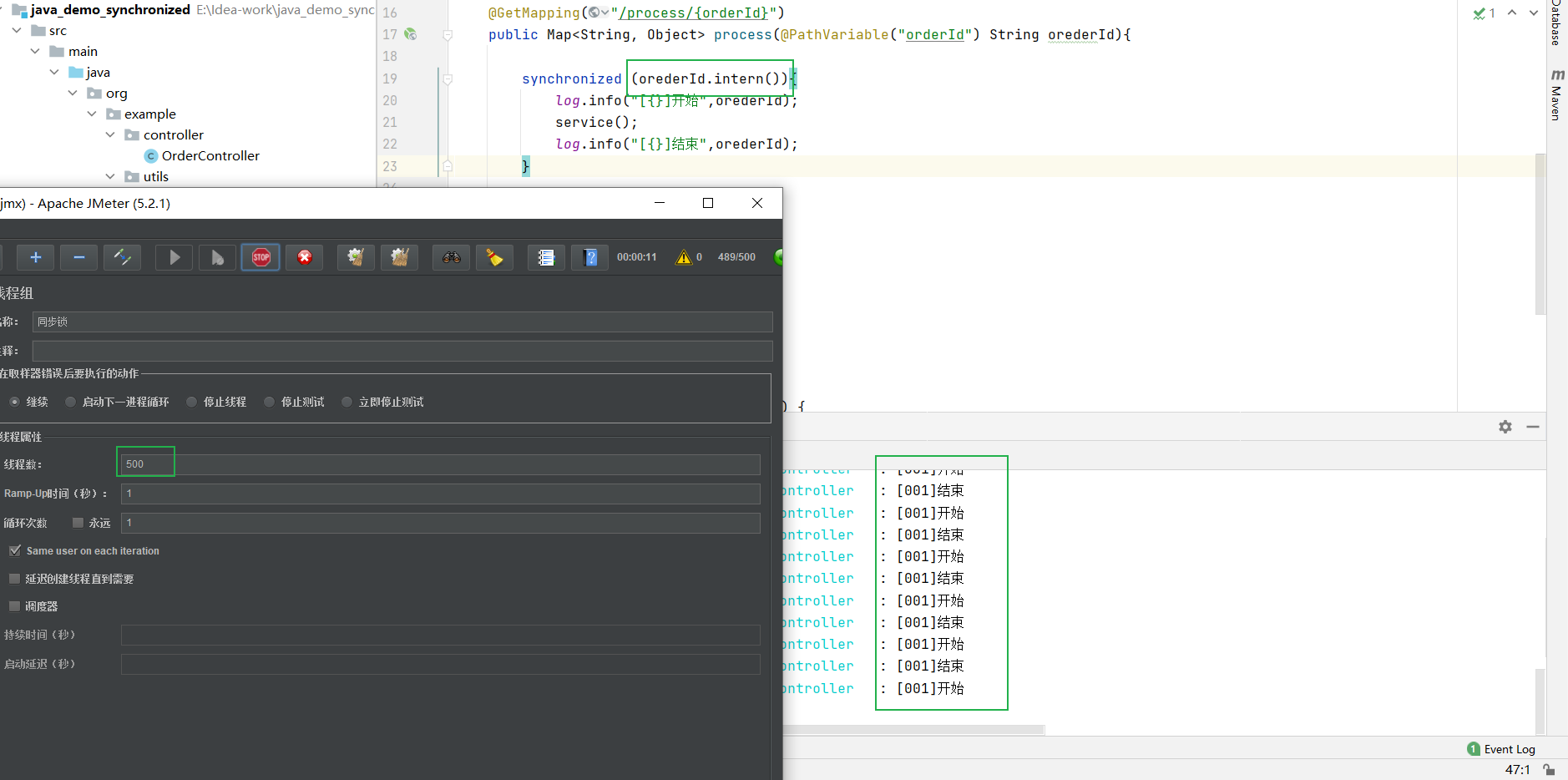Open search using the binoculars icon
The width and height of the screenshot is (1568, 780).
point(451,257)
